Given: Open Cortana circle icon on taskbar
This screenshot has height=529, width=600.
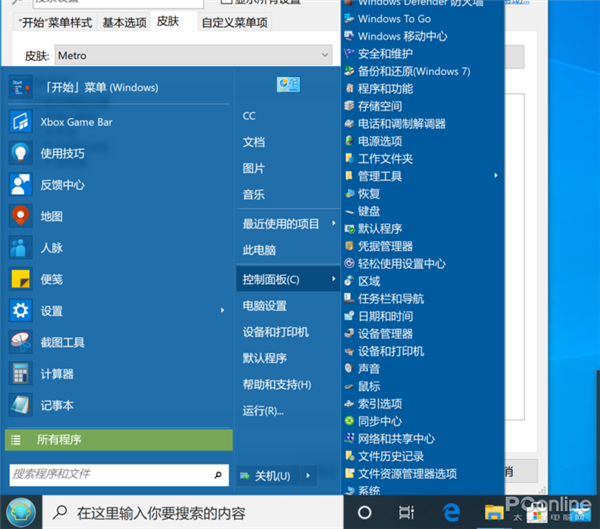Looking at the screenshot, I should coord(364,512).
